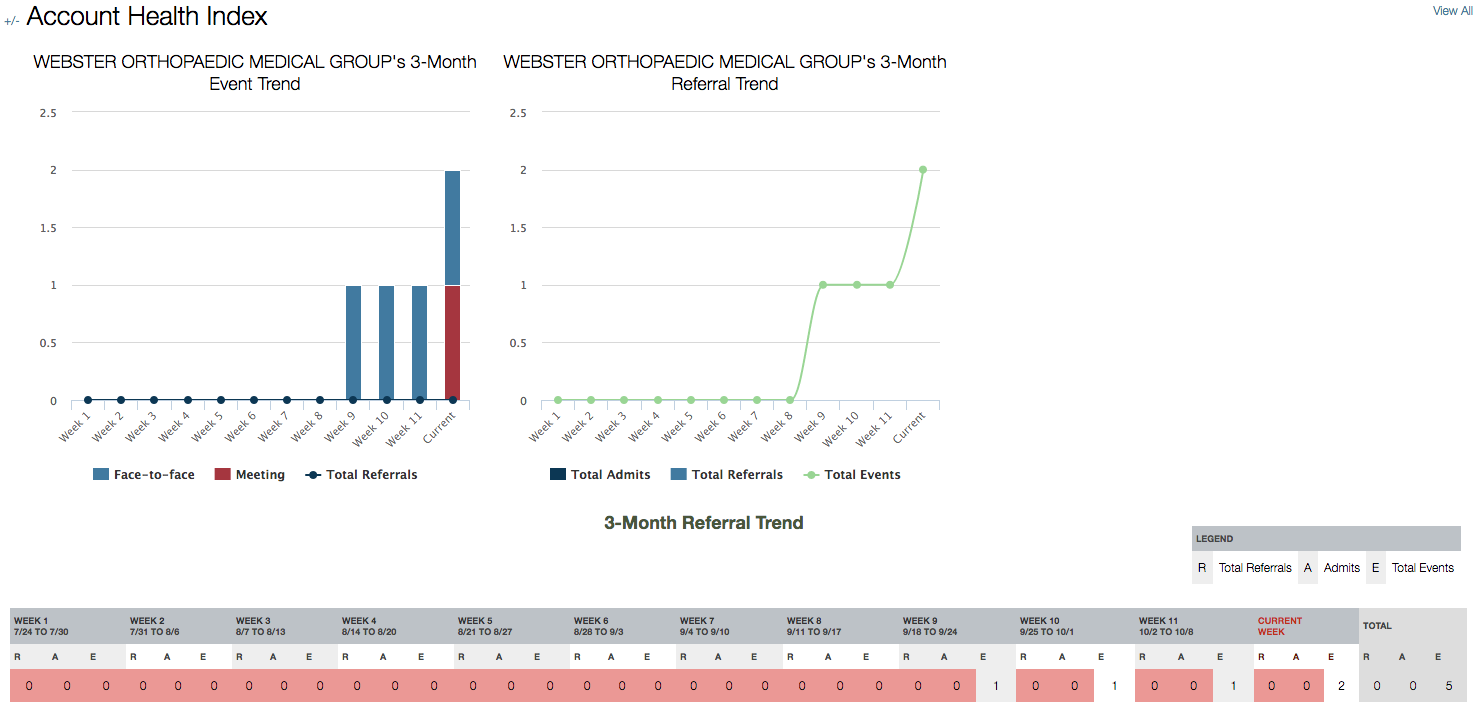Click the 'Current' x-axis label in Event Trend chart
Image resolution: width=1477 pixels, height=707 pixels.
pos(439,428)
